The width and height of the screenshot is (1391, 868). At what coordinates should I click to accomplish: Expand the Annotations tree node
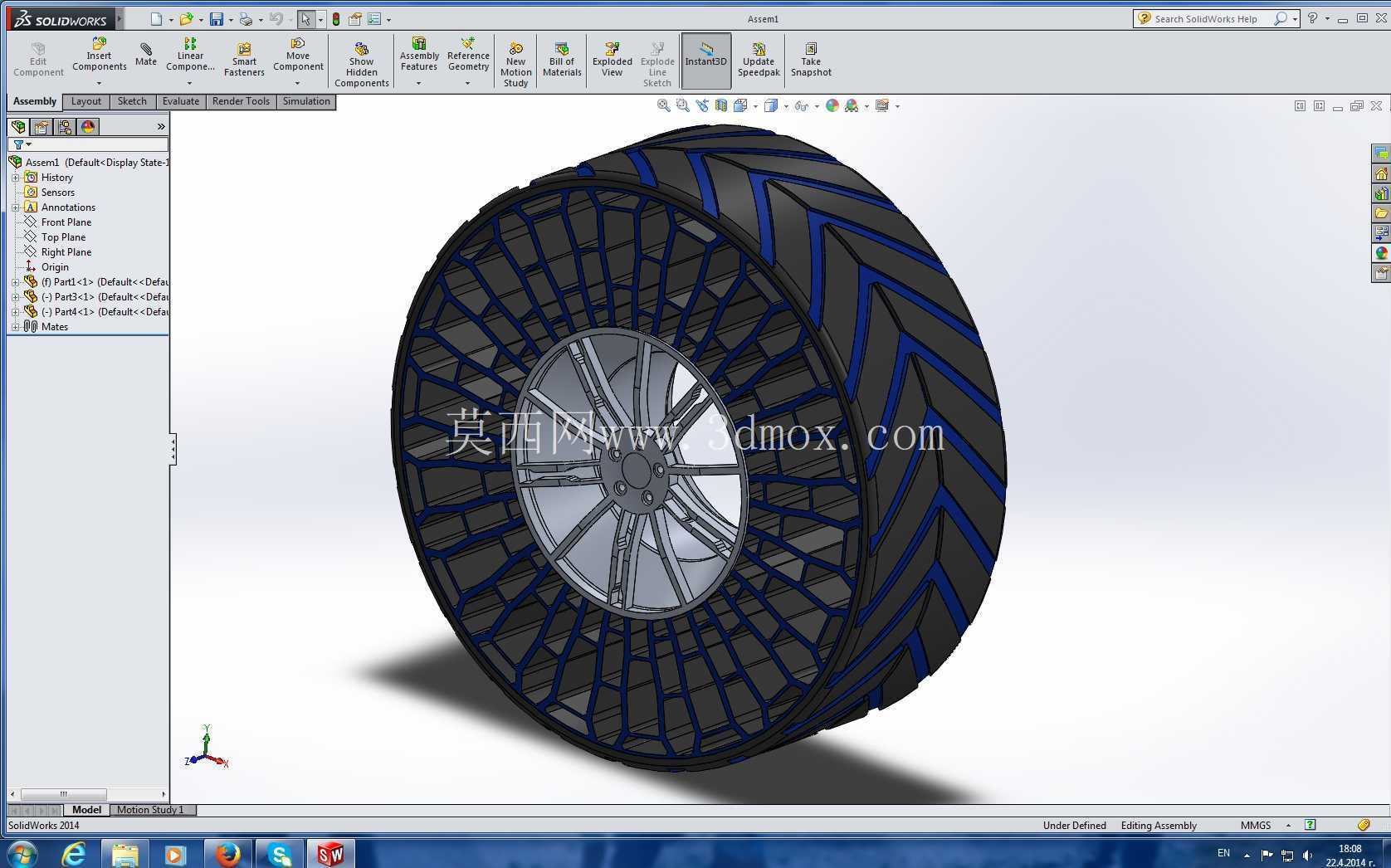coord(15,207)
